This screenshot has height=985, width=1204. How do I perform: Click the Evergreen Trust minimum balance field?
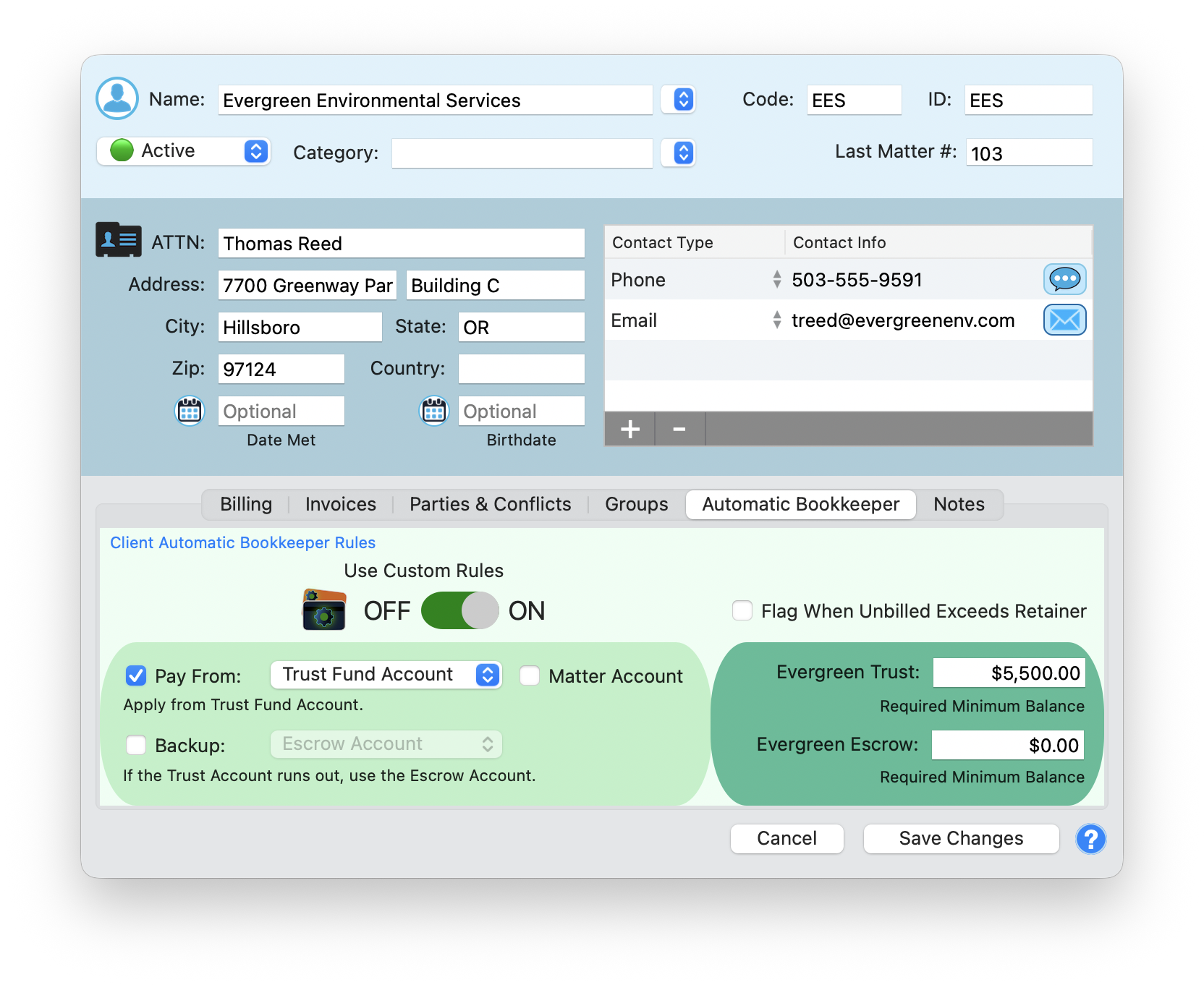click(1008, 672)
